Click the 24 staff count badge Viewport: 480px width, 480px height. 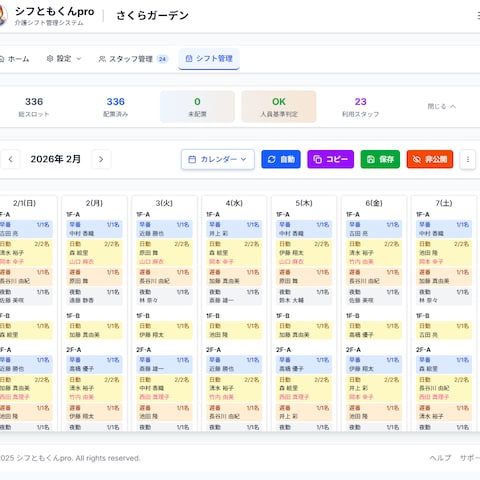pyautogui.click(x=162, y=59)
